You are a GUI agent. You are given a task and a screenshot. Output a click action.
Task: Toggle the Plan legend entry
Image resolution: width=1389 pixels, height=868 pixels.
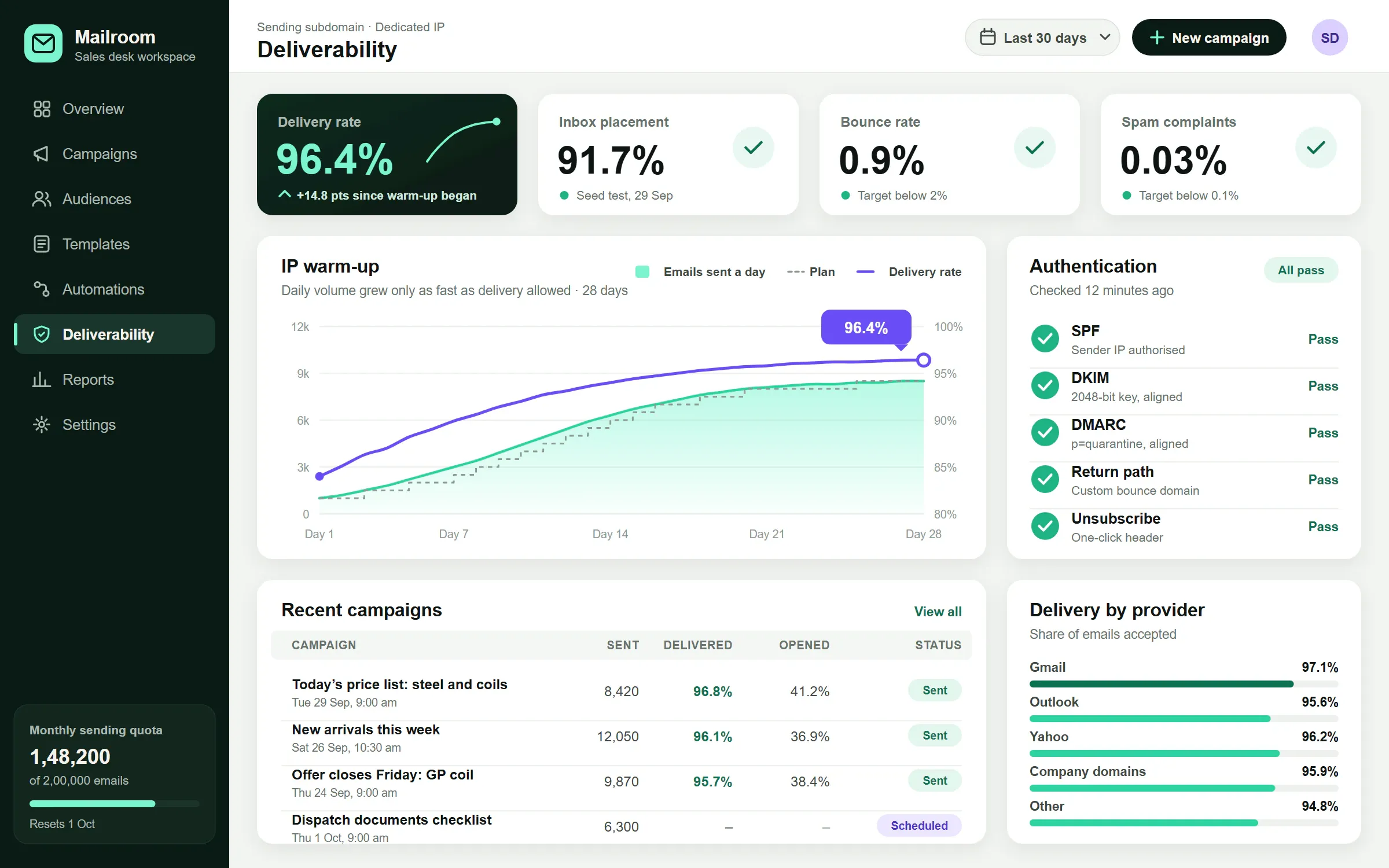[x=811, y=272]
